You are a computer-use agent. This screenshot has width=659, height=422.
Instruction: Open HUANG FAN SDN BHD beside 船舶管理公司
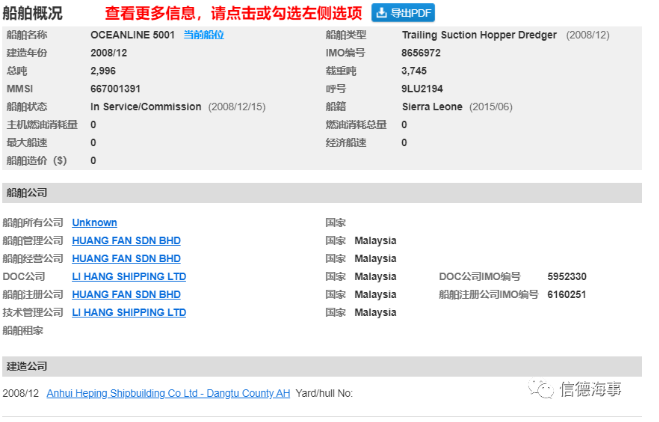pyautogui.click(x=126, y=241)
